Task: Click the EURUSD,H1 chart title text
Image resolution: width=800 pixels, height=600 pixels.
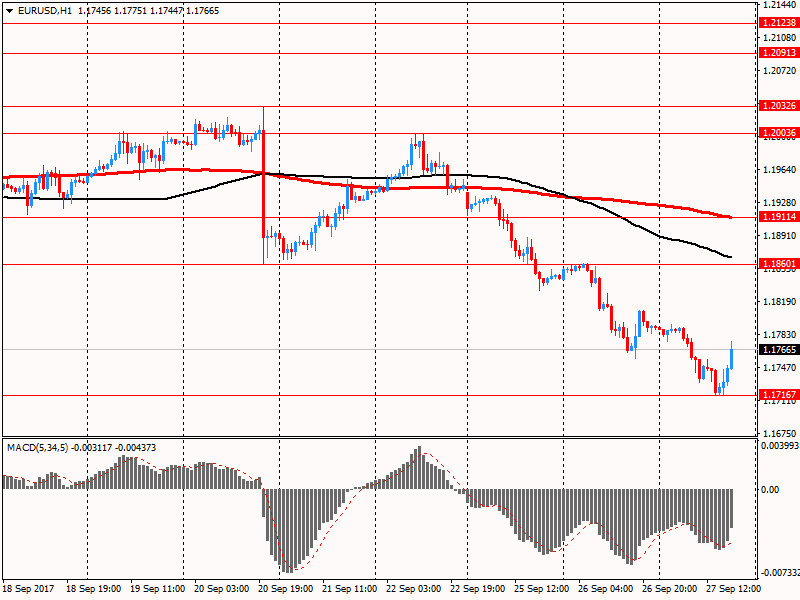Action: [x=44, y=11]
